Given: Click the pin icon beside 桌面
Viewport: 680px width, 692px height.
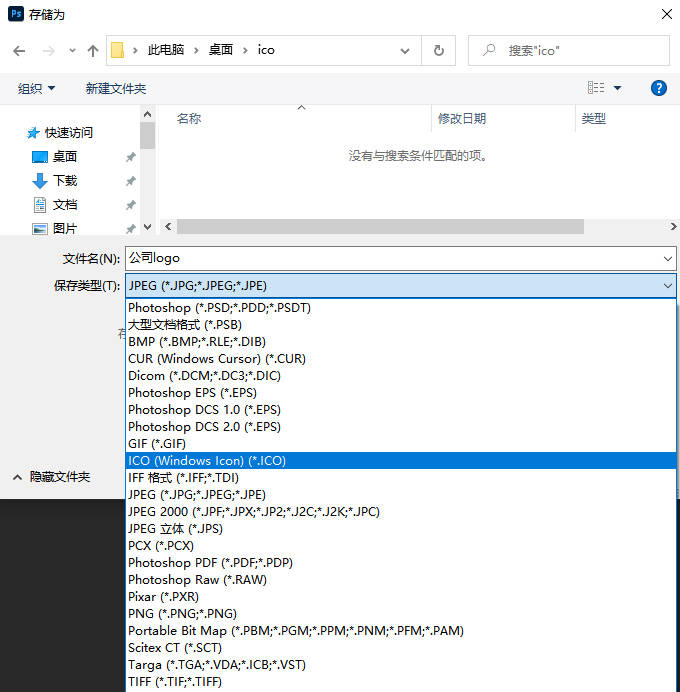Looking at the screenshot, I should [x=131, y=157].
